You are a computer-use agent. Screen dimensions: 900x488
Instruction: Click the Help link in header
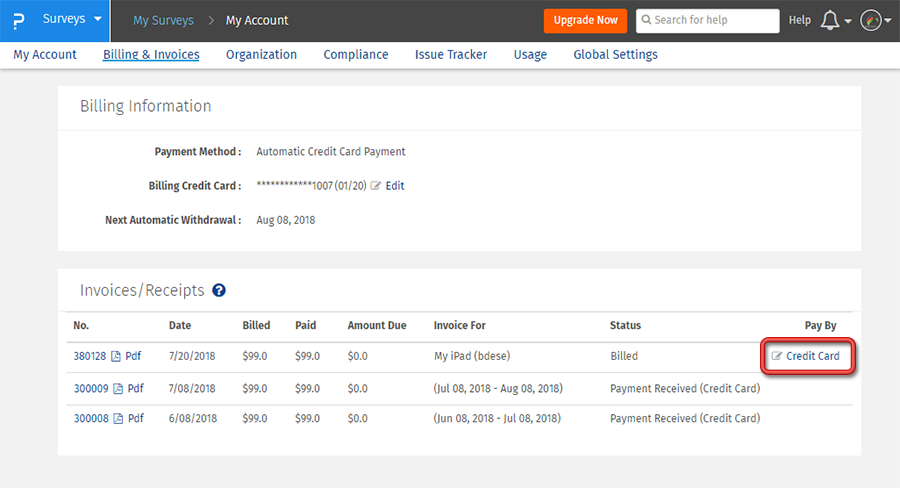pyautogui.click(x=800, y=20)
